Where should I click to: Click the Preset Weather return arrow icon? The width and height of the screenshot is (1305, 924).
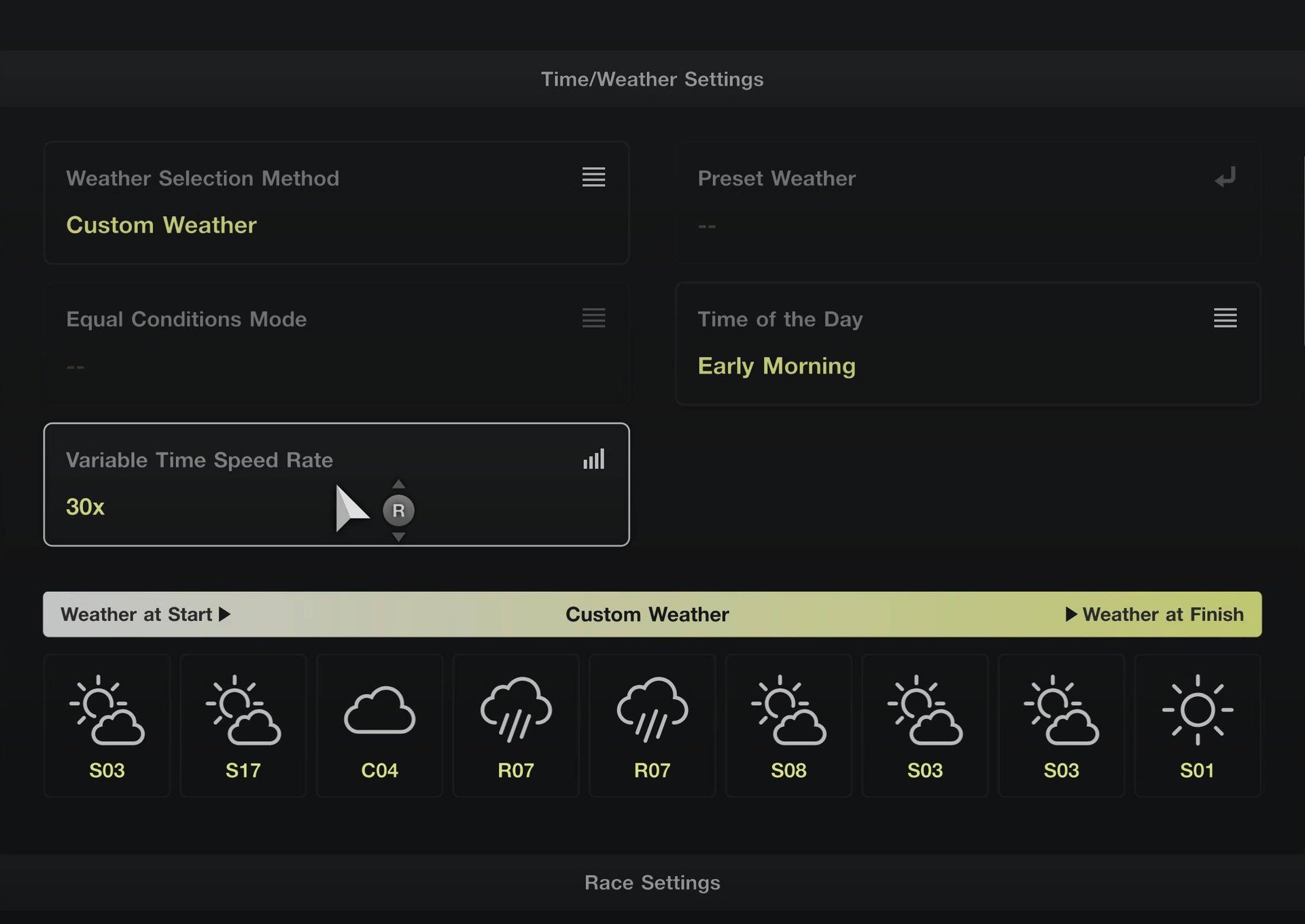pos(1225,178)
